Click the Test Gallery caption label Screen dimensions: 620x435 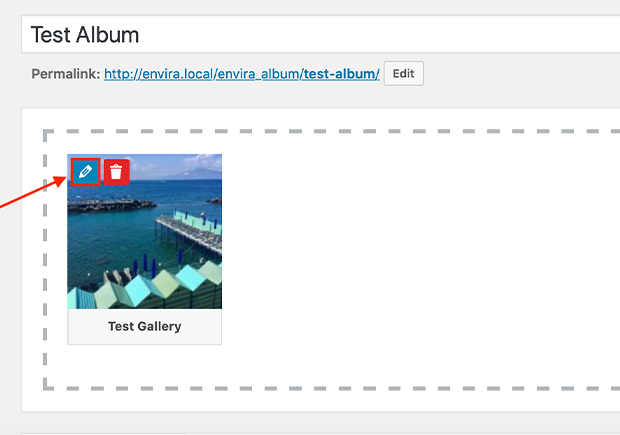(145, 326)
